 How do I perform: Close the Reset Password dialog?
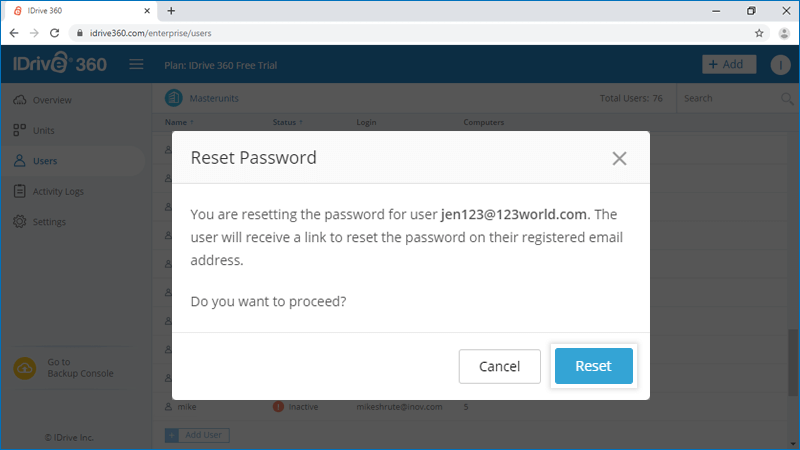pos(619,158)
